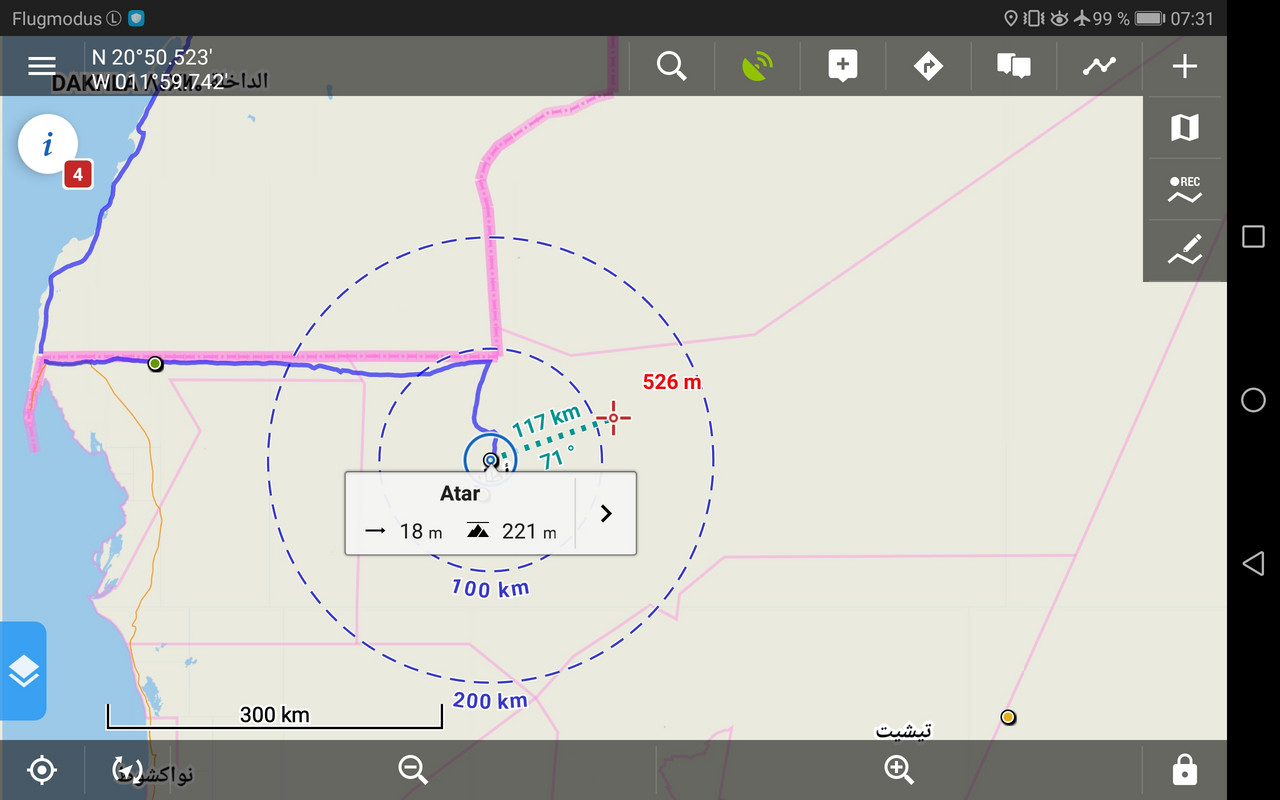Tap the Atar location marker on map
The width and height of the screenshot is (1280, 800).
tap(490, 460)
